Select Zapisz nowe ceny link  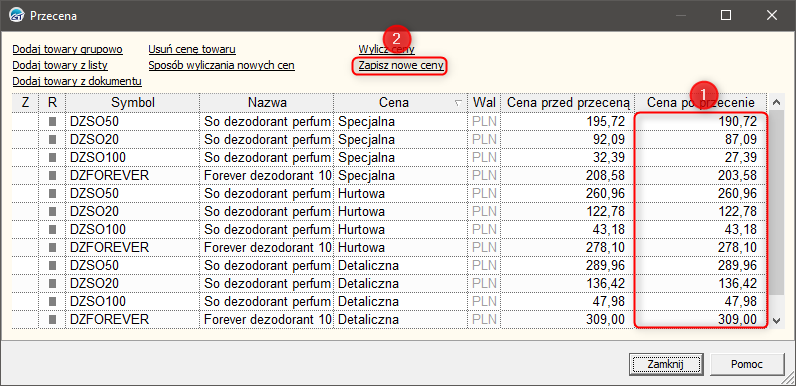pos(401,66)
